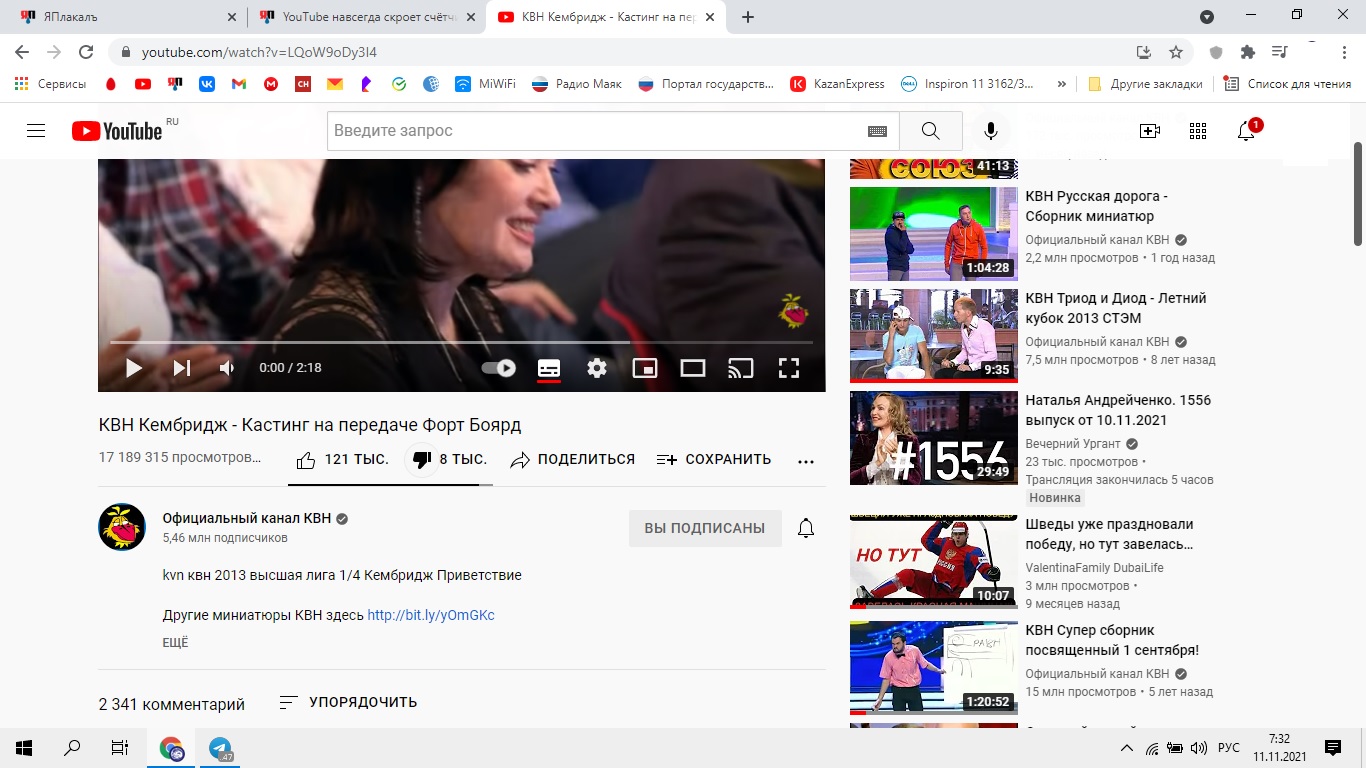This screenshot has height=768, width=1366.
Task: Open the Create video camera icon
Action: click(x=1150, y=131)
